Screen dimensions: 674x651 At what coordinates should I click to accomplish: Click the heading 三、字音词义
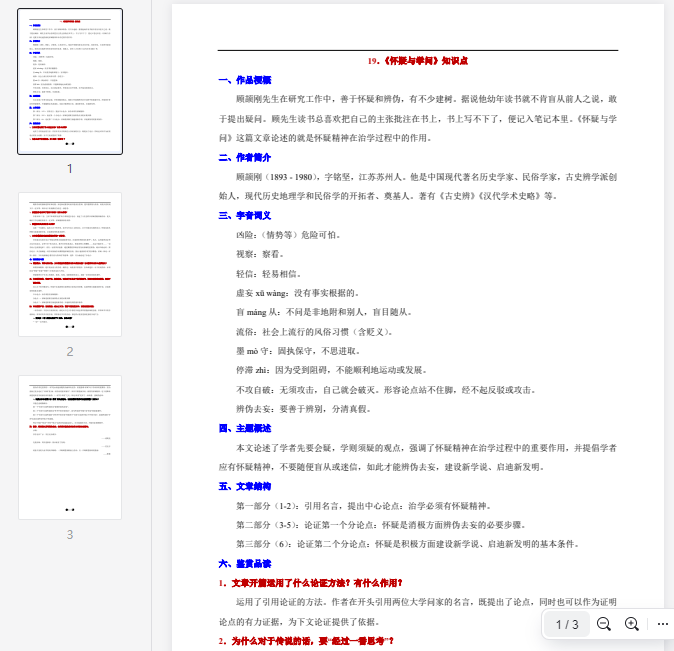click(x=245, y=215)
